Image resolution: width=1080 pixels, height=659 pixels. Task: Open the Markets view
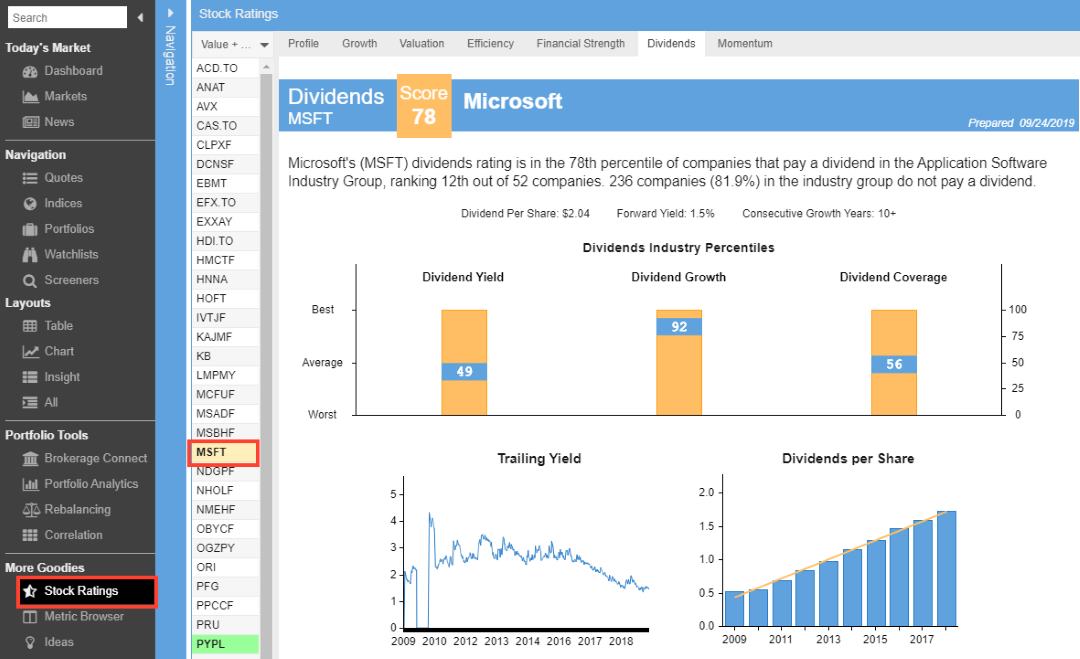click(68, 96)
